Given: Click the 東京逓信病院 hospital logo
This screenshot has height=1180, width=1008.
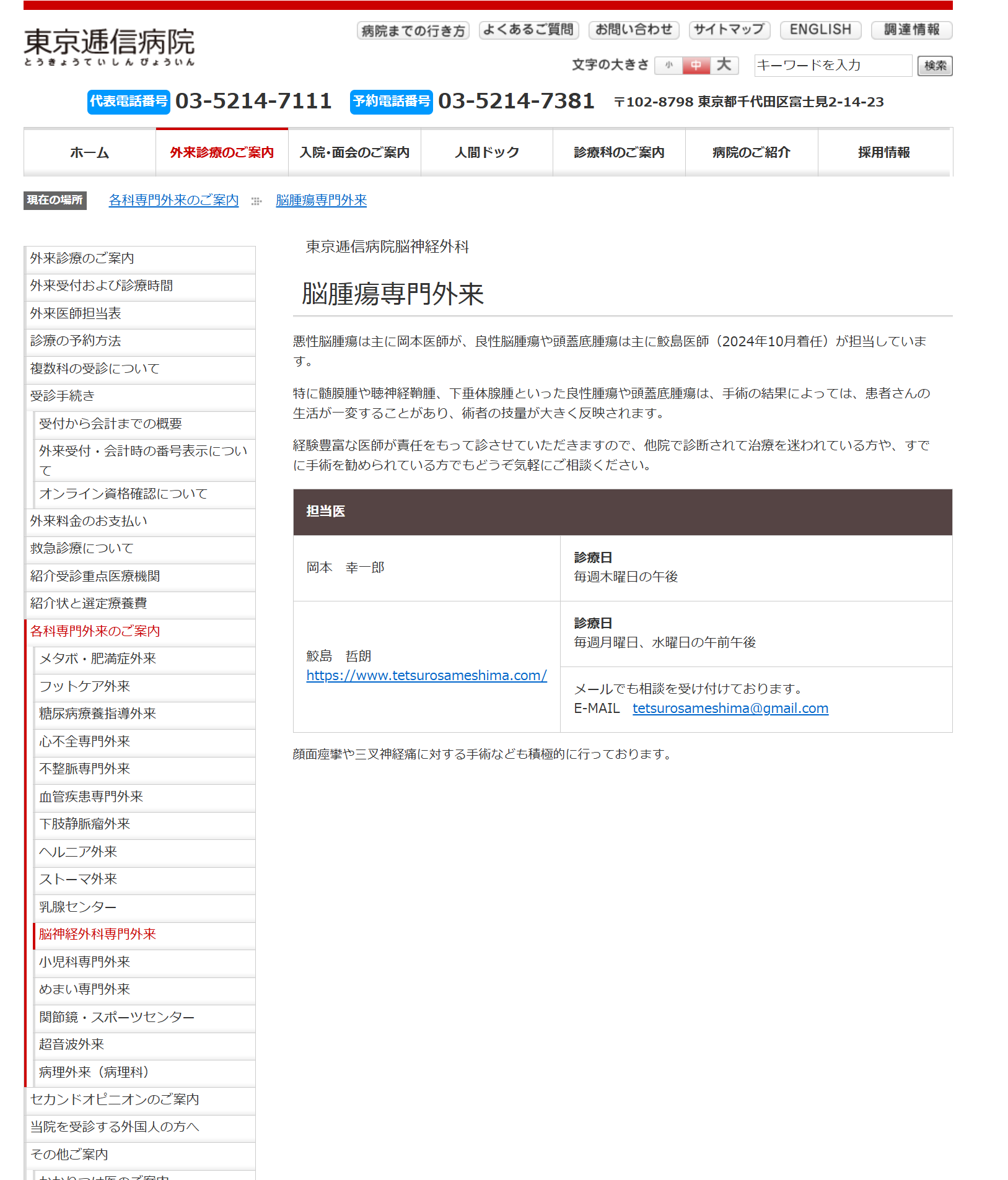Looking at the screenshot, I should [x=109, y=46].
